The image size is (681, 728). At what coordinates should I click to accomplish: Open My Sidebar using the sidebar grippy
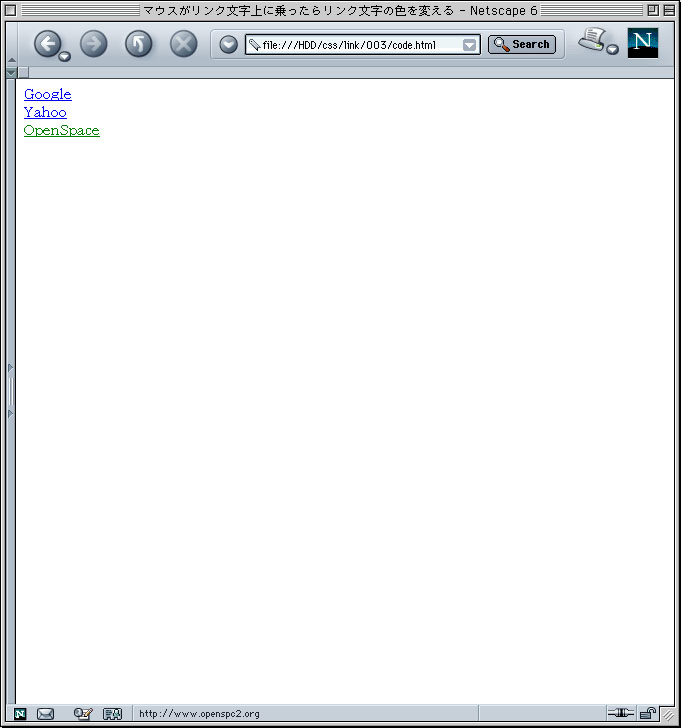coord(11,391)
